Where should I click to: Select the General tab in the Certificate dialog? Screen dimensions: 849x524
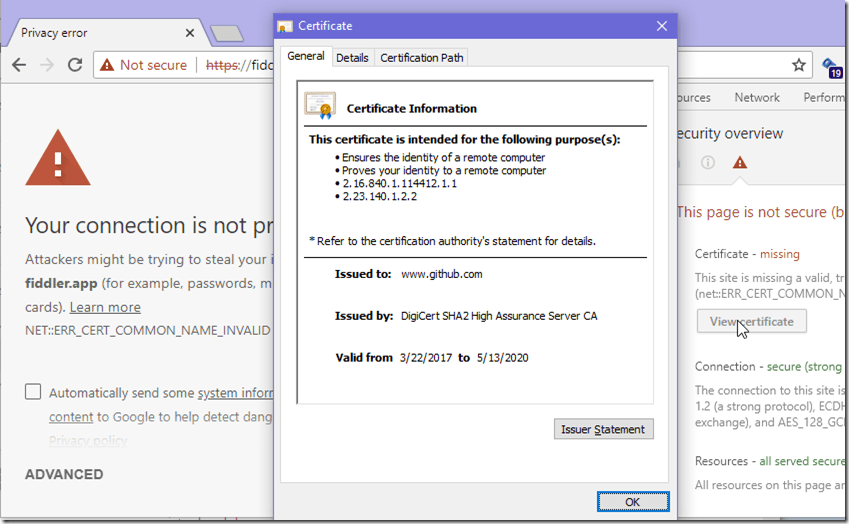(305, 57)
